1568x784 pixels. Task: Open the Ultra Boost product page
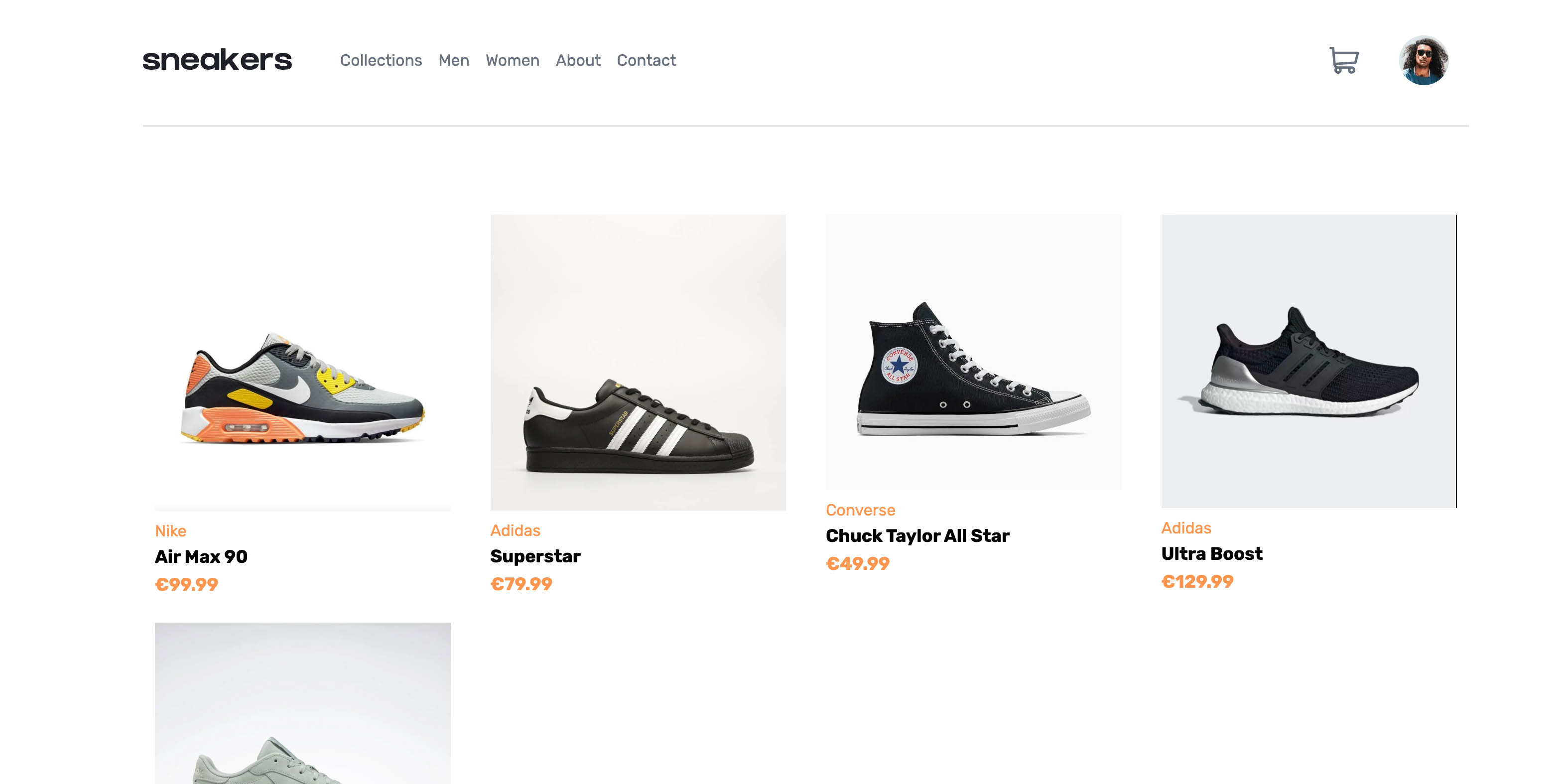click(1212, 554)
